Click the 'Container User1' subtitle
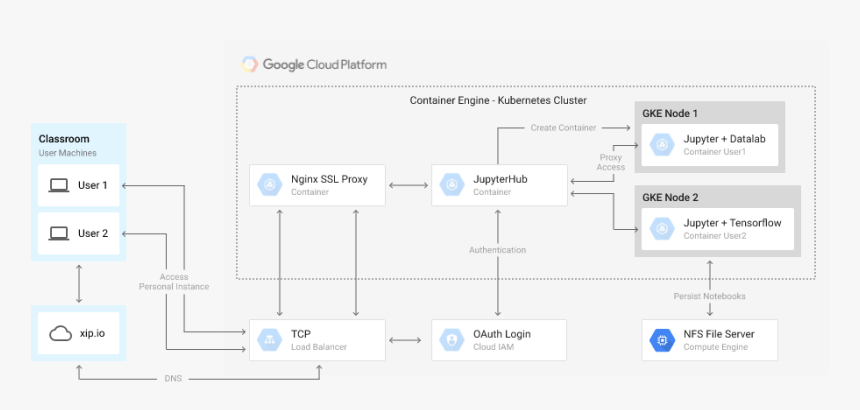Viewport: 860px width, 410px height. click(715, 152)
